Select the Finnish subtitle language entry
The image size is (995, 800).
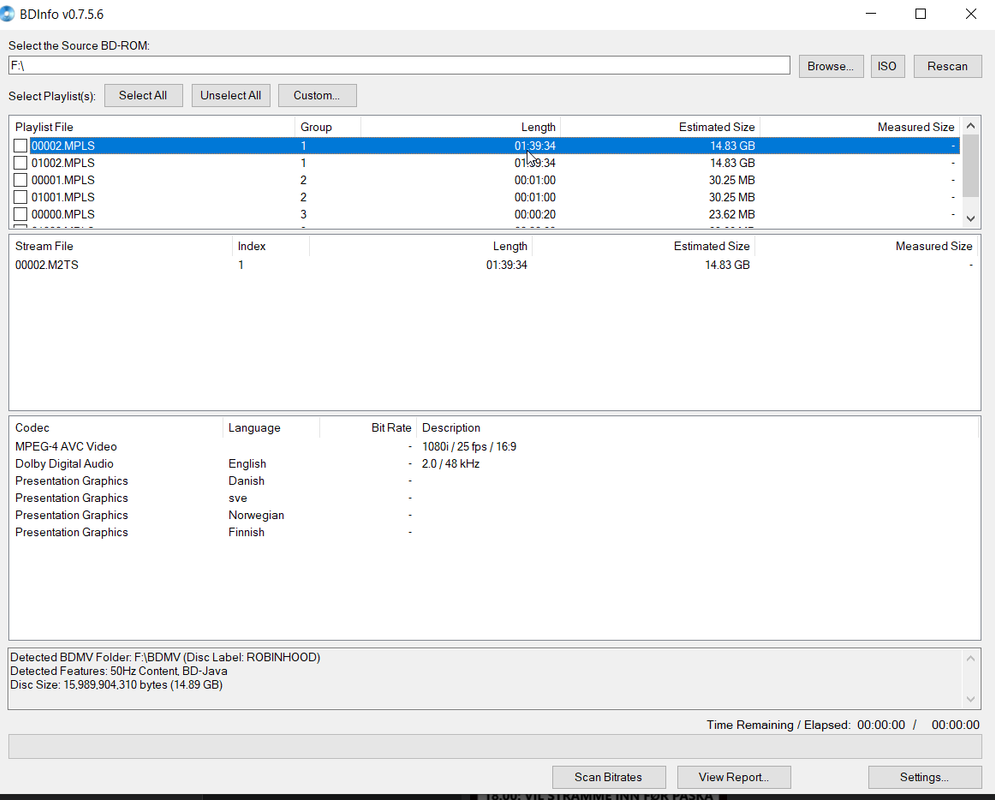(246, 532)
